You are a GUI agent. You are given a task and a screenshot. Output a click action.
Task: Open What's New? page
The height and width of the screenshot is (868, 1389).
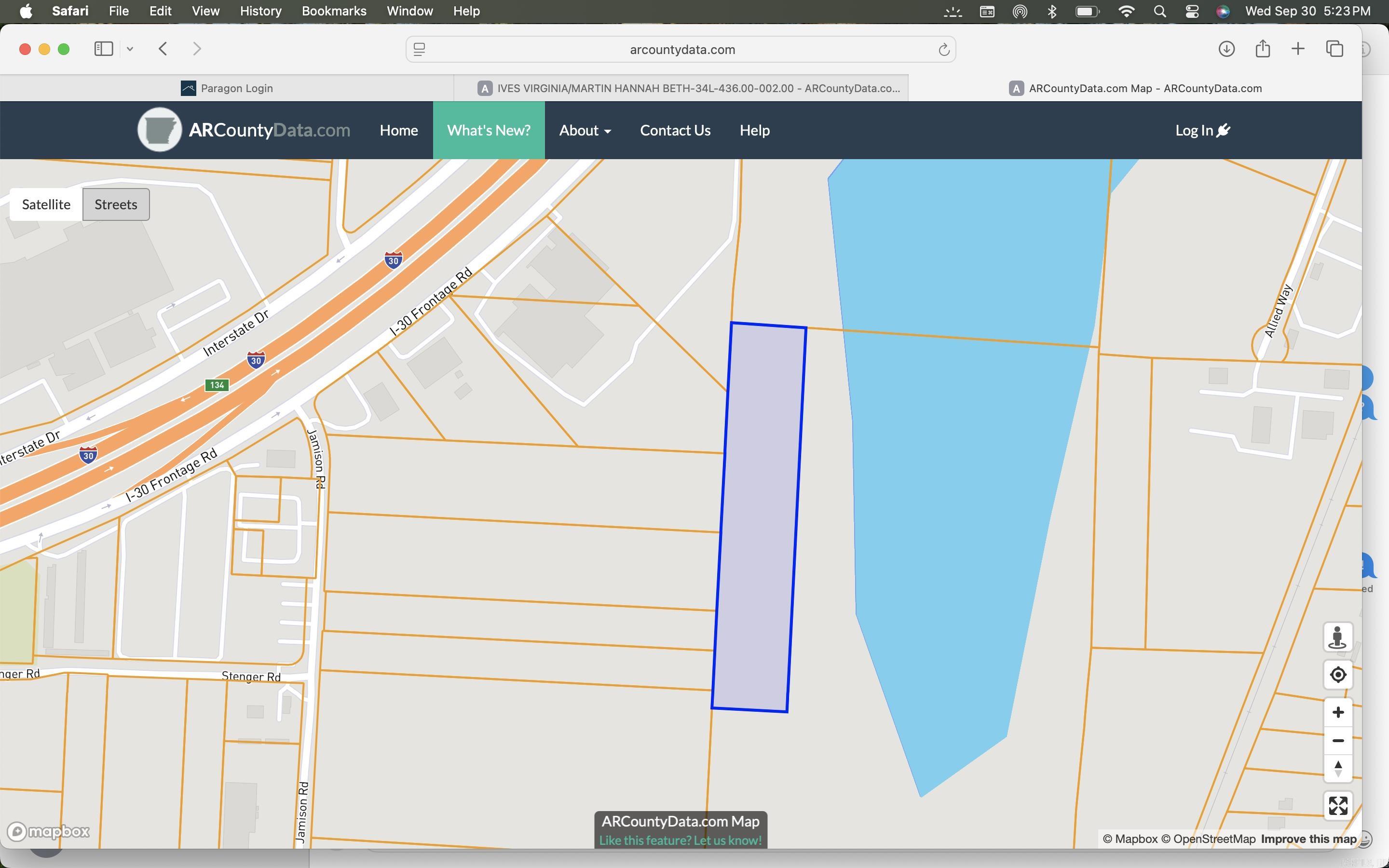coord(489,130)
